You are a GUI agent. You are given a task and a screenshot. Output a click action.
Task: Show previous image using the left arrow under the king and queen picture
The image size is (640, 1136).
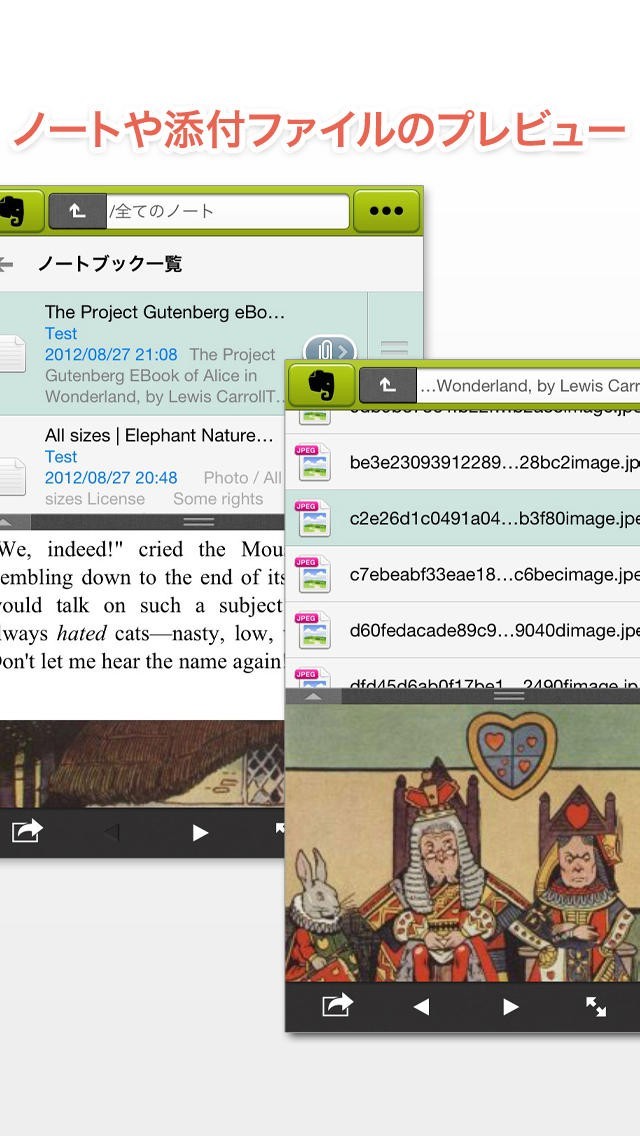421,1007
